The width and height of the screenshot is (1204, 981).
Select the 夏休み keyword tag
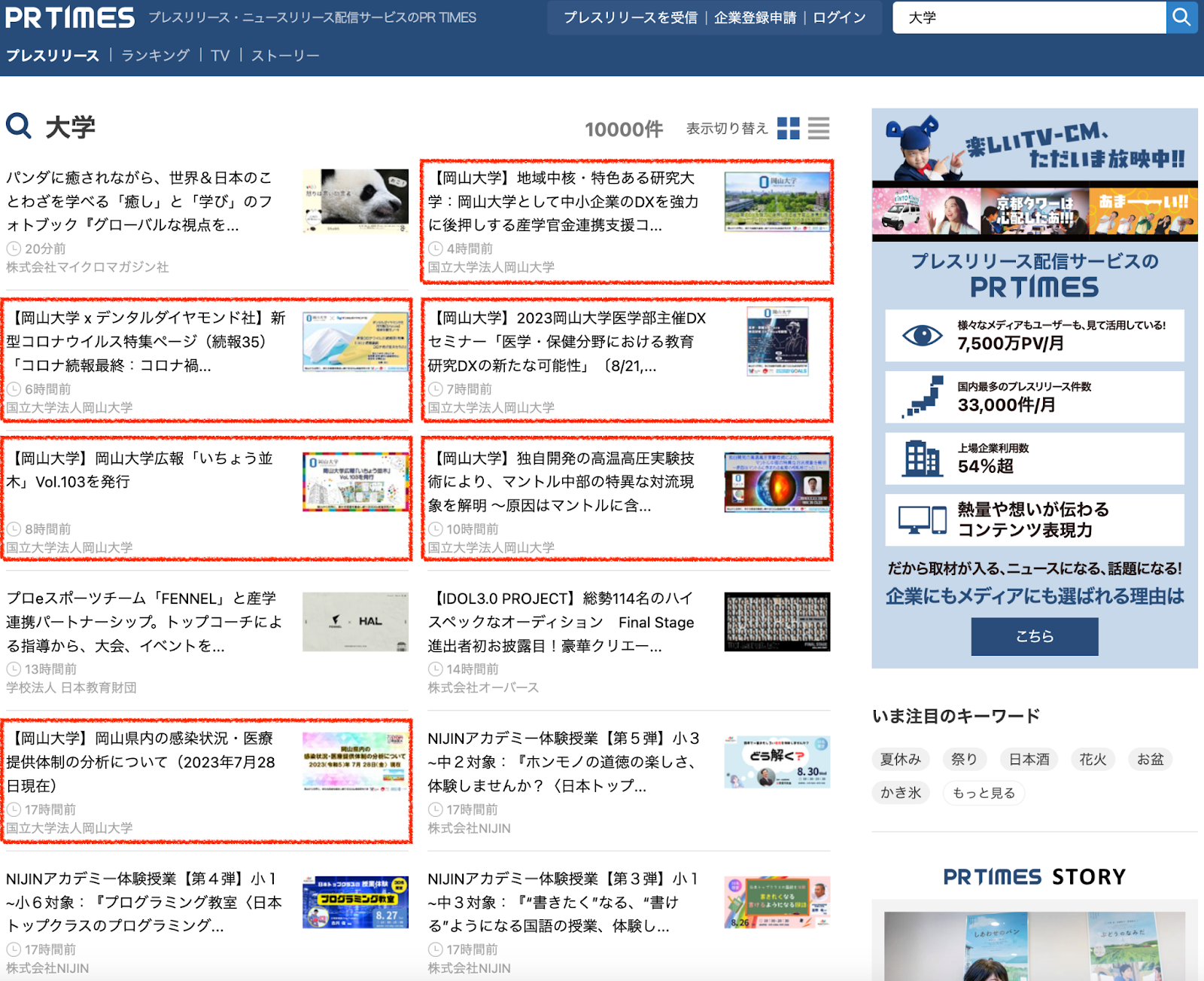click(x=901, y=759)
